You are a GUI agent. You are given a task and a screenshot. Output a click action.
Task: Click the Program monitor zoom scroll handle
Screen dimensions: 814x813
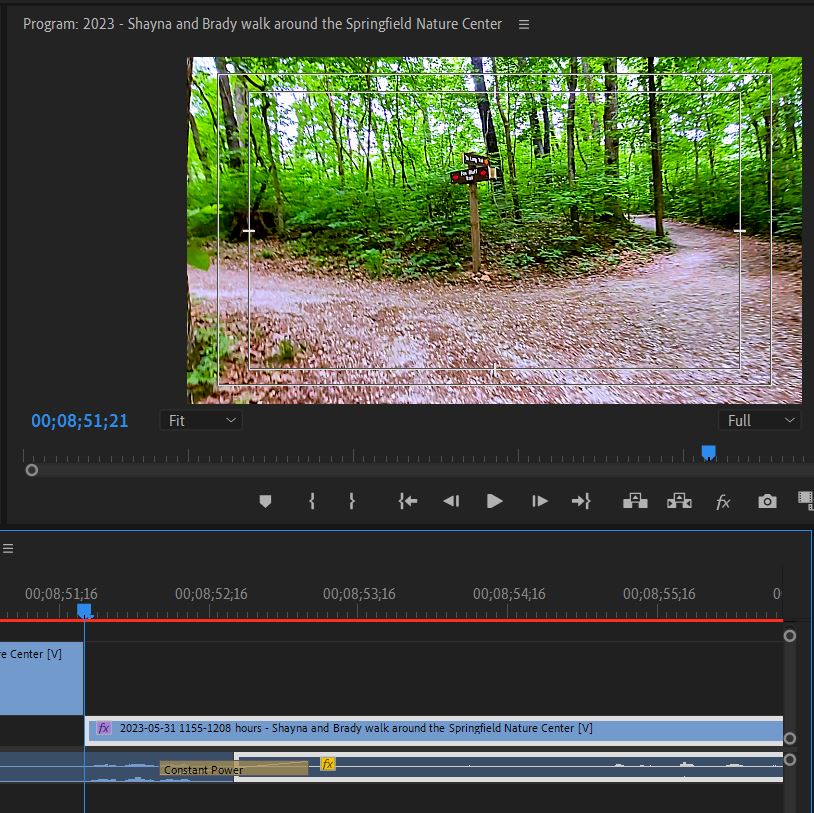[x=32, y=470]
